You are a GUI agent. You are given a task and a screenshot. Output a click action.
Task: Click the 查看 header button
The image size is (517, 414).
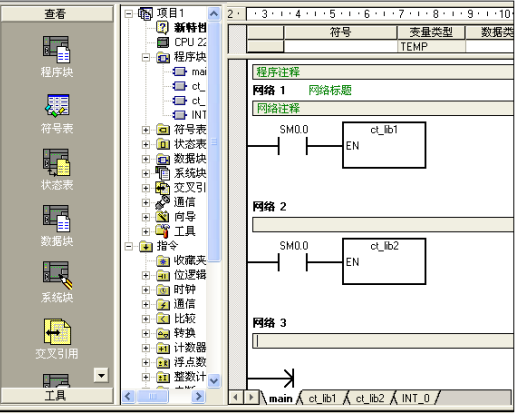click(x=57, y=14)
